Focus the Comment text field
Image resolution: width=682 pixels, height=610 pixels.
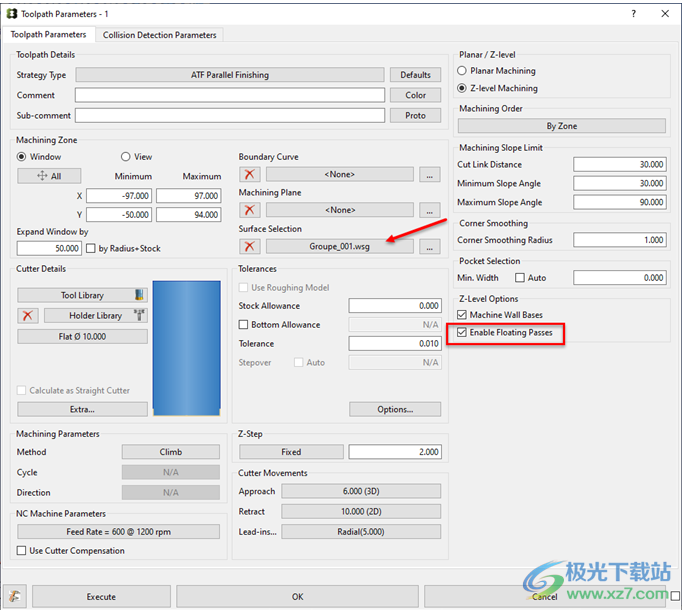coord(230,95)
